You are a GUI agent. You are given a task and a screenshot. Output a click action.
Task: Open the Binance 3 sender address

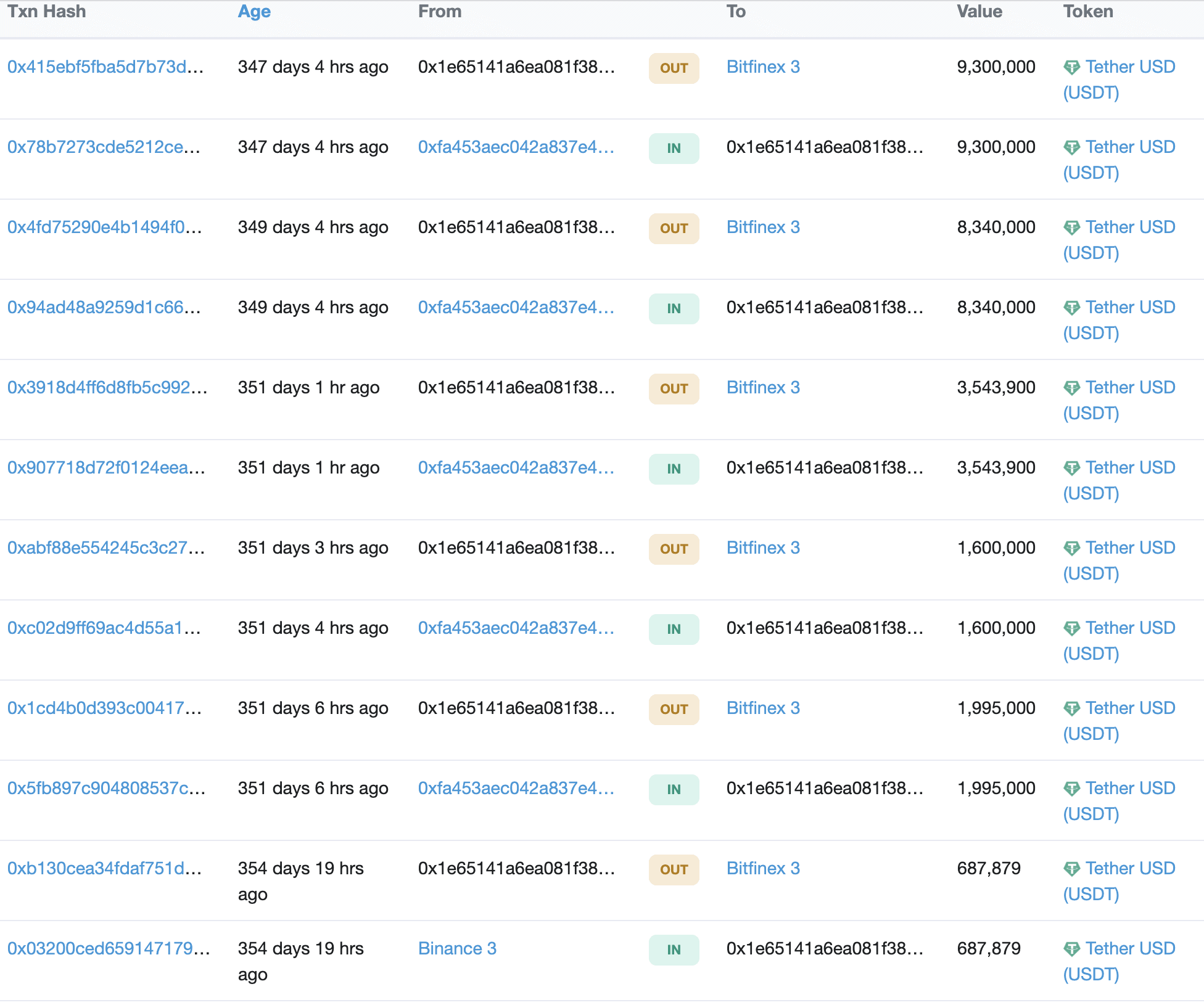tap(457, 948)
